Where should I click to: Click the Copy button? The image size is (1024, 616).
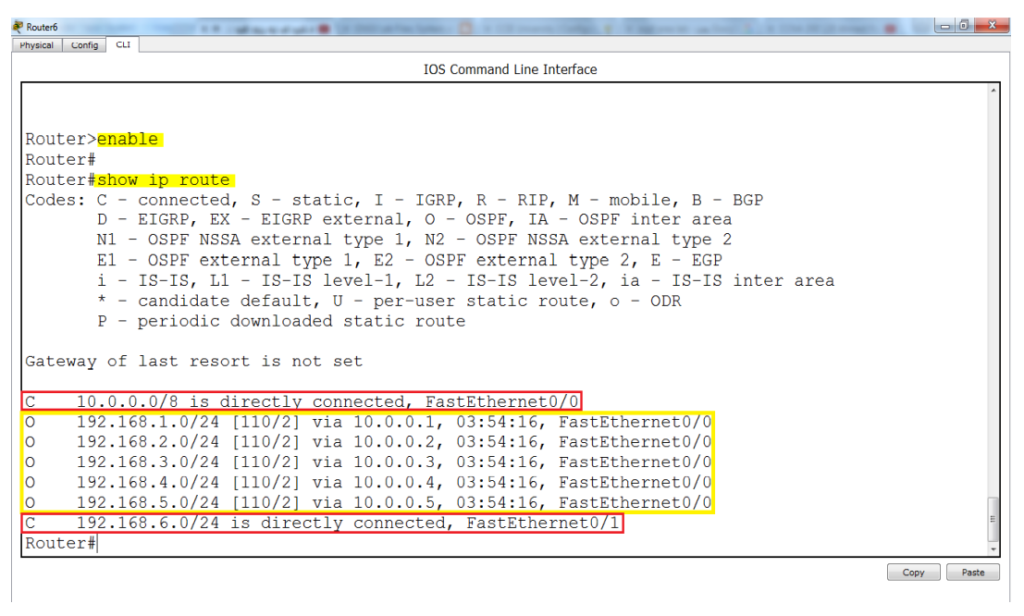(913, 572)
